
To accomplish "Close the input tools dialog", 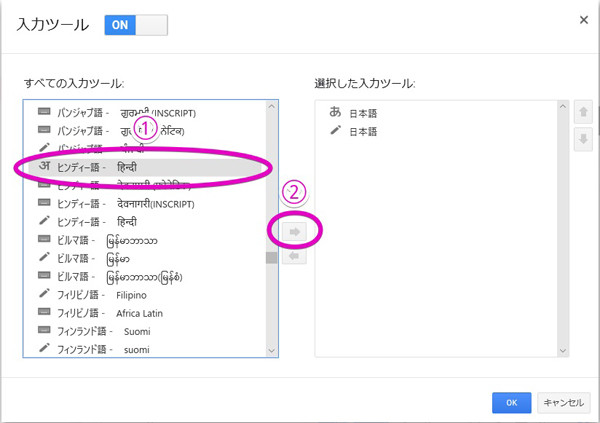I will pyautogui.click(x=583, y=19).
